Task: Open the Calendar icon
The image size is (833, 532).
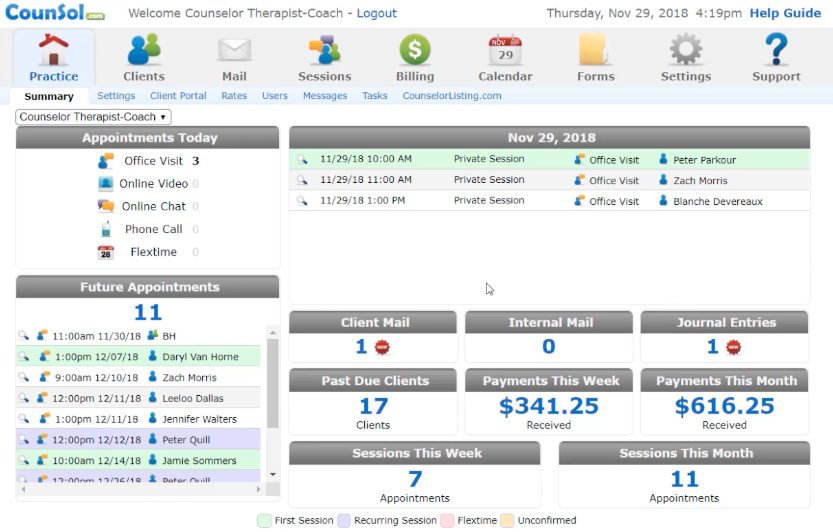Action: coord(505,50)
